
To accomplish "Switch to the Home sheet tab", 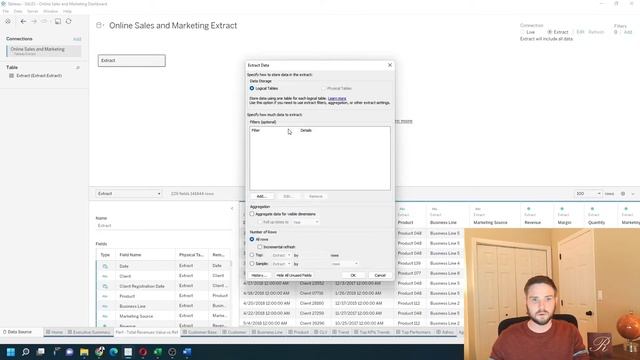I will coord(54,332).
